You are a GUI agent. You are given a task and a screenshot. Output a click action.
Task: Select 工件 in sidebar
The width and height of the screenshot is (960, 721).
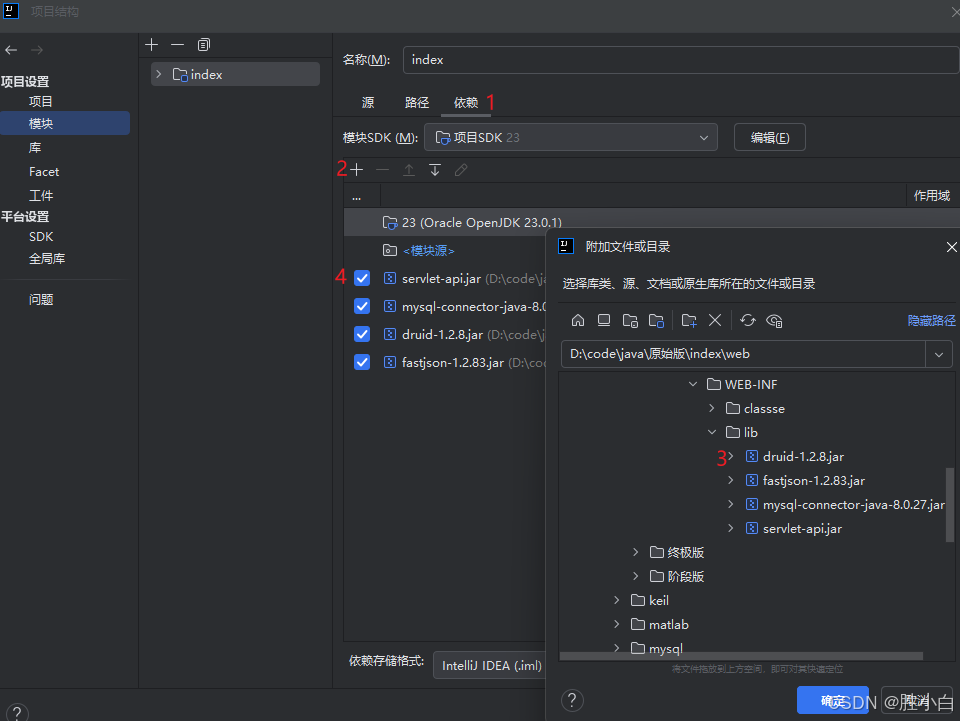pyautogui.click(x=41, y=196)
